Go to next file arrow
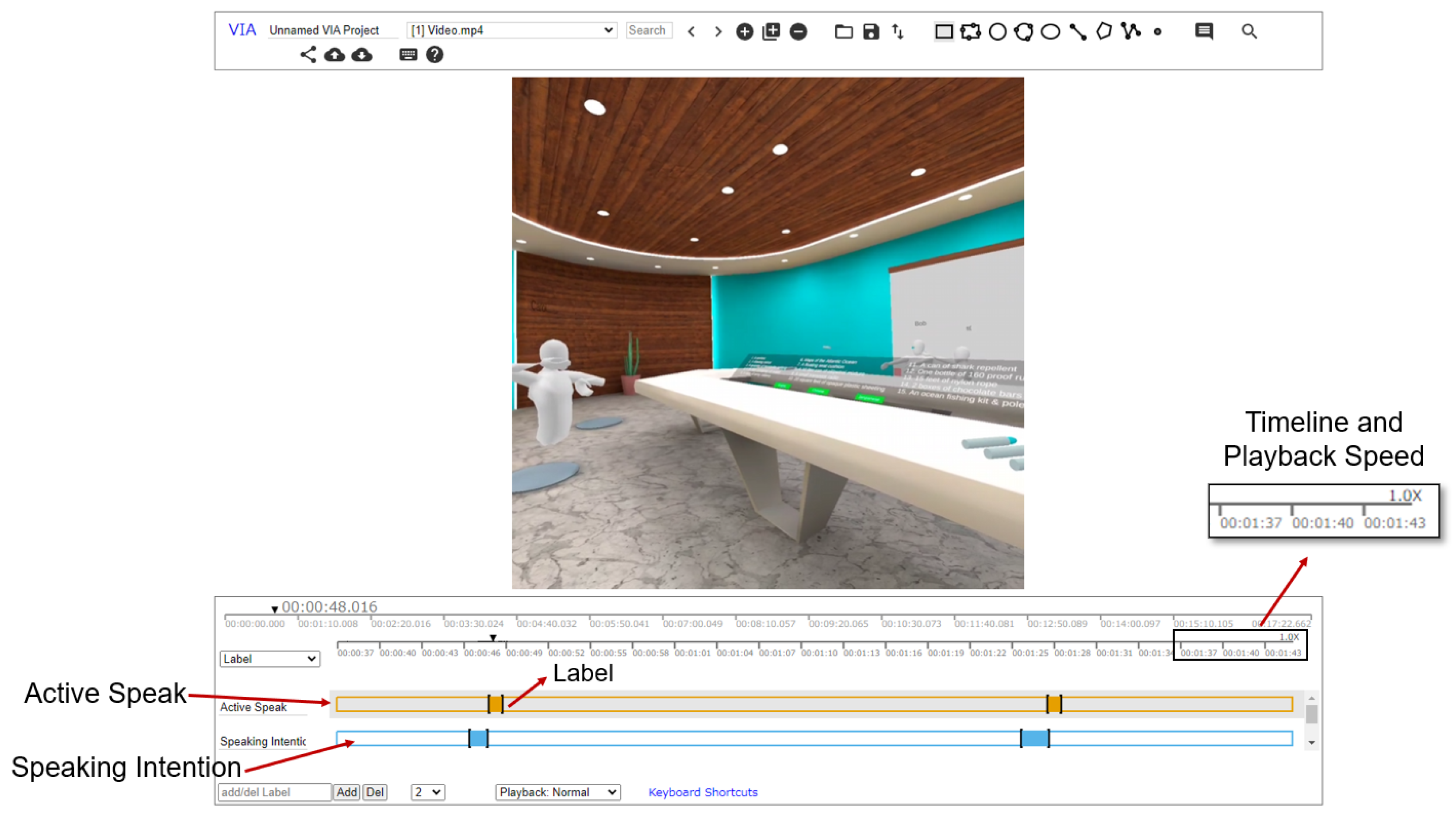Screen dimensions: 1456x818 [718, 32]
